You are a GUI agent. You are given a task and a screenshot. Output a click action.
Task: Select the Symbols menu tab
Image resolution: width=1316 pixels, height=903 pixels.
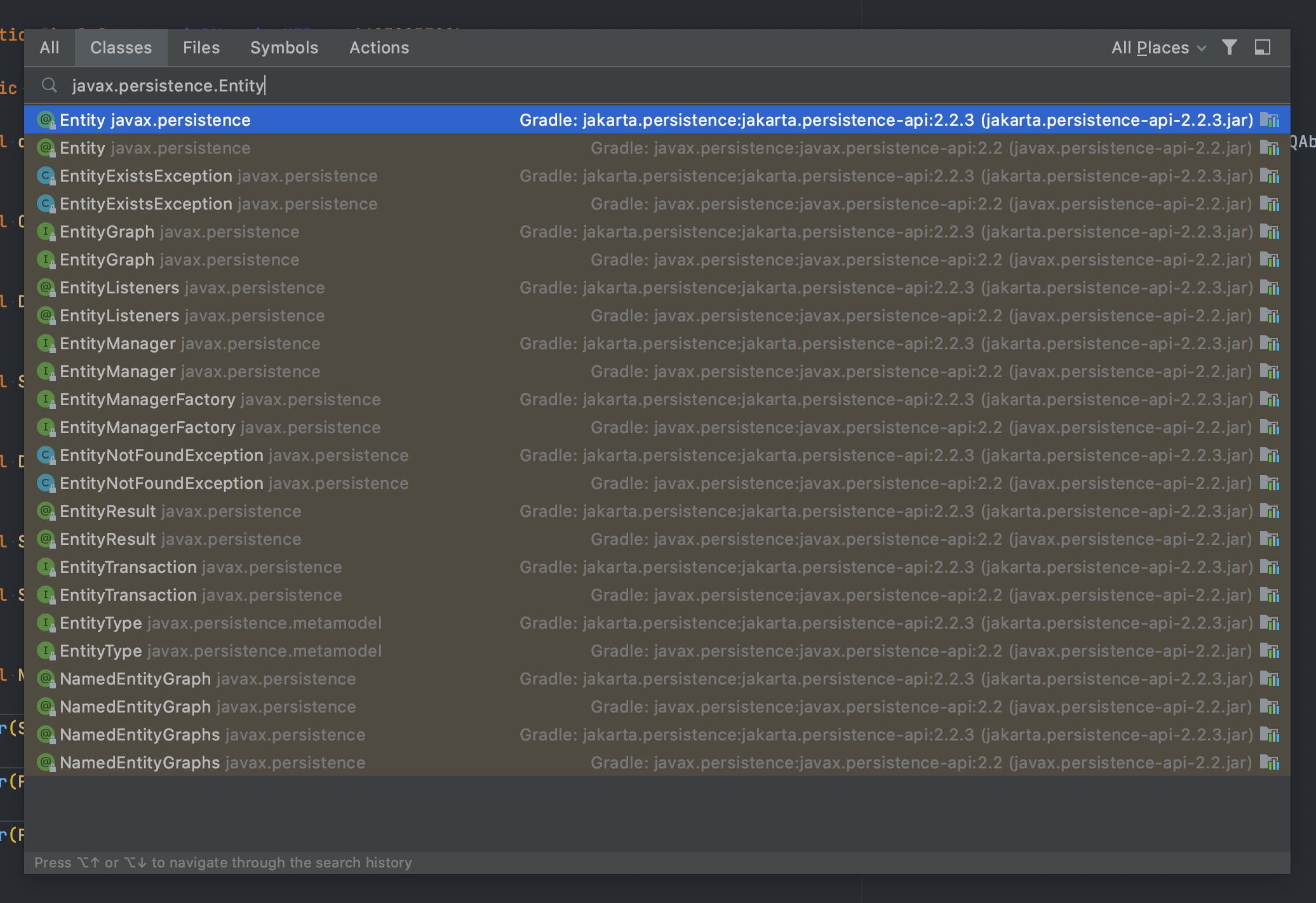pos(284,47)
